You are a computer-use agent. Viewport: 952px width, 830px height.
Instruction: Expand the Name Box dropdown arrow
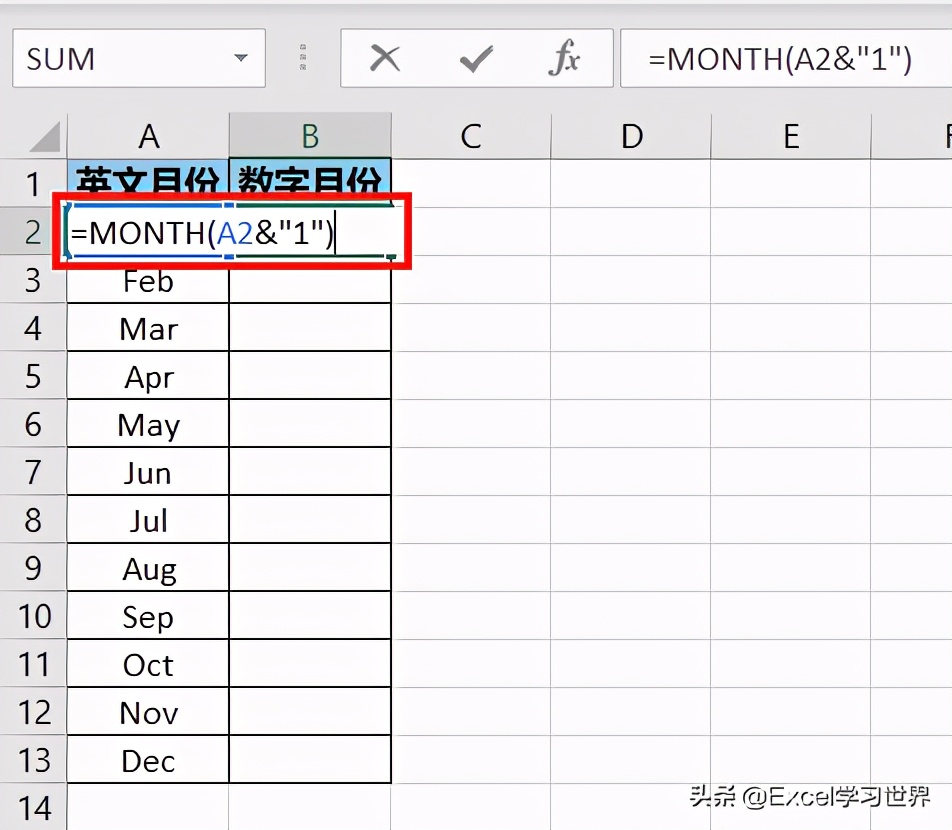point(241,58)
